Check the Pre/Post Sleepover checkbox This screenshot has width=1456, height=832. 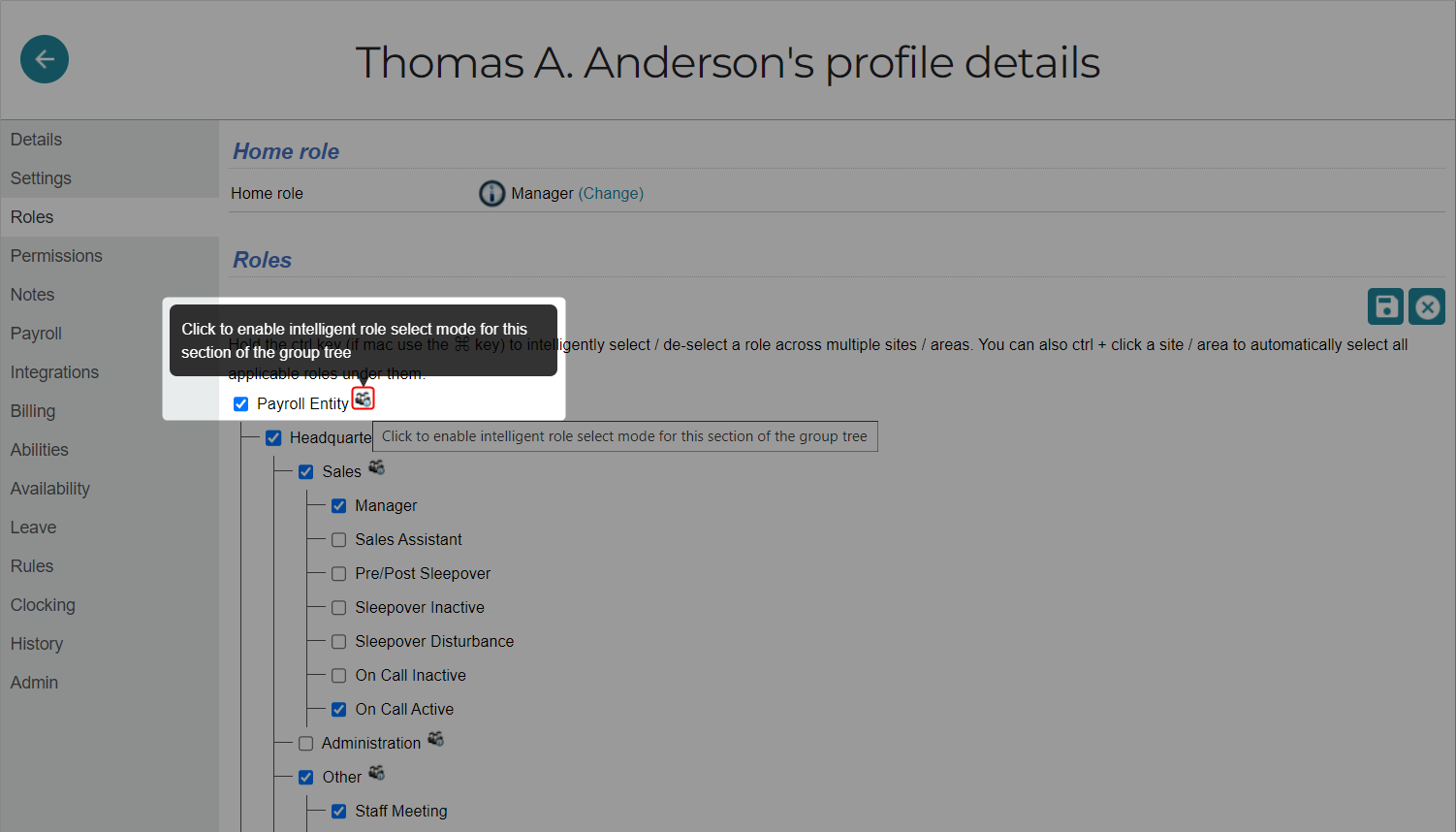[x=338, y=573]
